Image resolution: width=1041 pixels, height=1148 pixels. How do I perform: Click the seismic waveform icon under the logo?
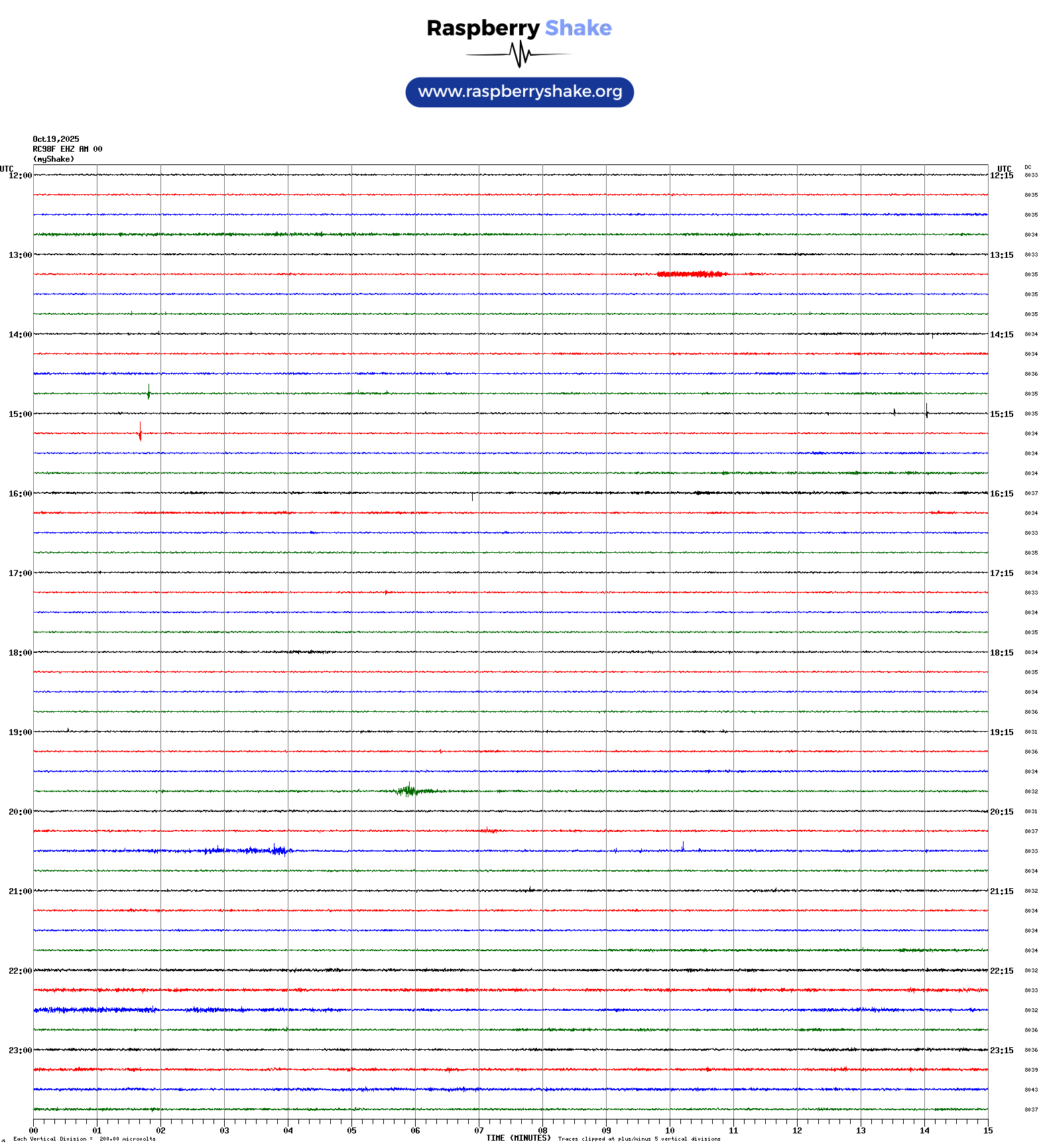coord(519,54)
